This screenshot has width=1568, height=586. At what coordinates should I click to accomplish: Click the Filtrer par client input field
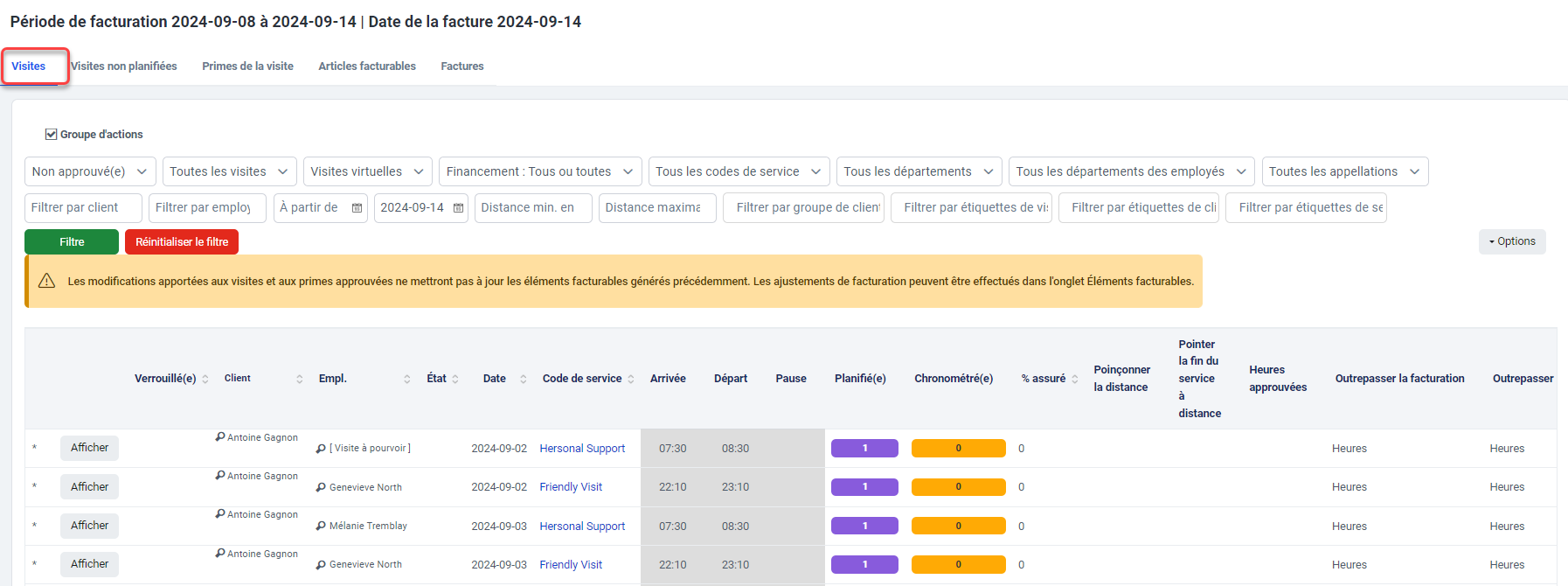click(x=83, y=208)
